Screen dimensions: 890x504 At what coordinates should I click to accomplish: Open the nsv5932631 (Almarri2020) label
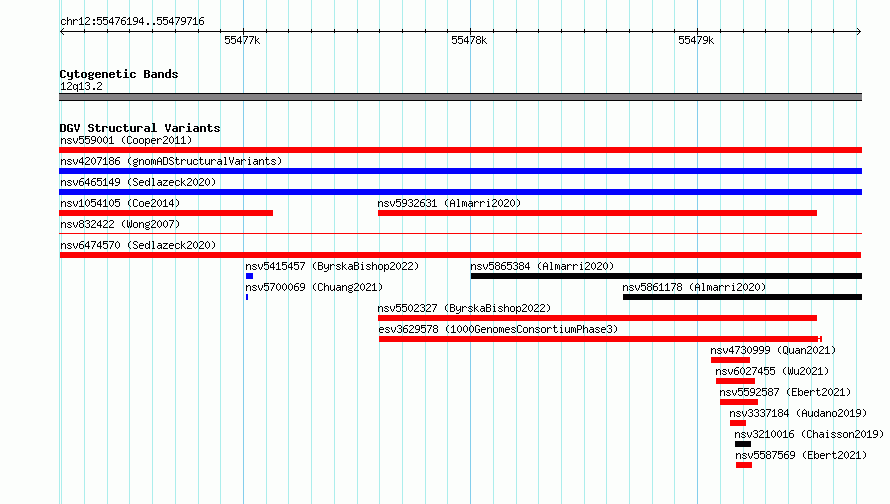point(449,203)
